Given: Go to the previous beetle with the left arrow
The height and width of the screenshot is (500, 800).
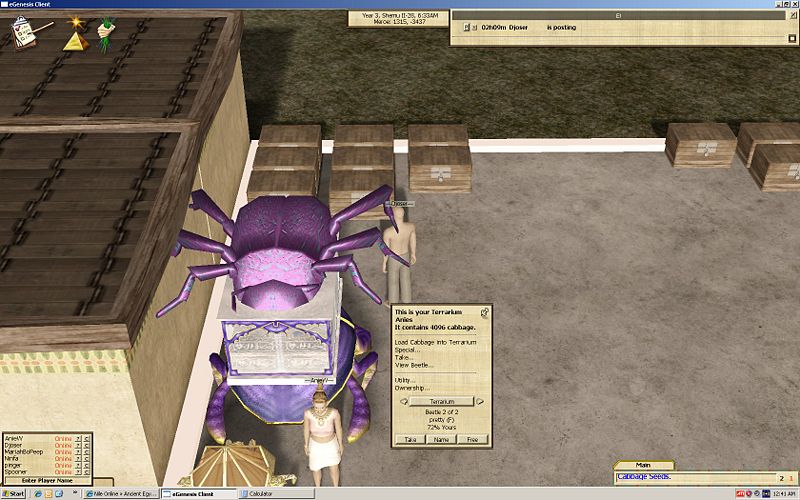Looking at the screenshot, I should pos(404,402).
